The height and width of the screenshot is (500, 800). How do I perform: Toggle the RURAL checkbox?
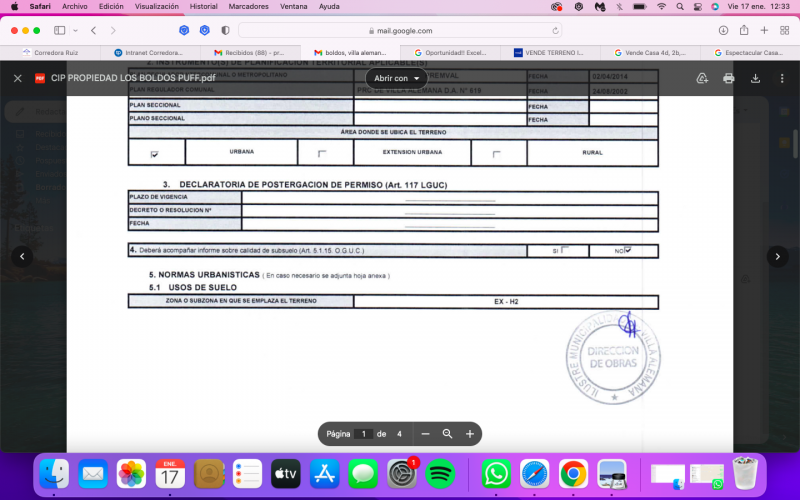pyautogui.click(x=496, y=154)
